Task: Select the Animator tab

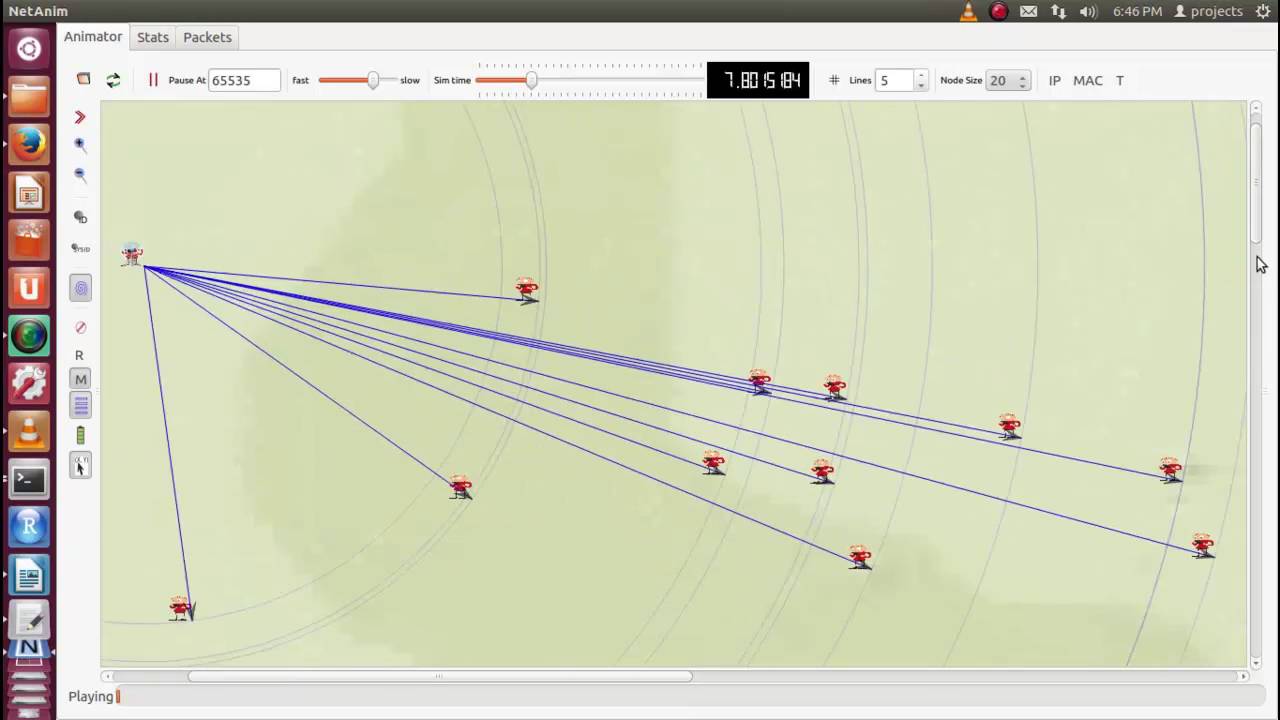Action: point(93,36)
